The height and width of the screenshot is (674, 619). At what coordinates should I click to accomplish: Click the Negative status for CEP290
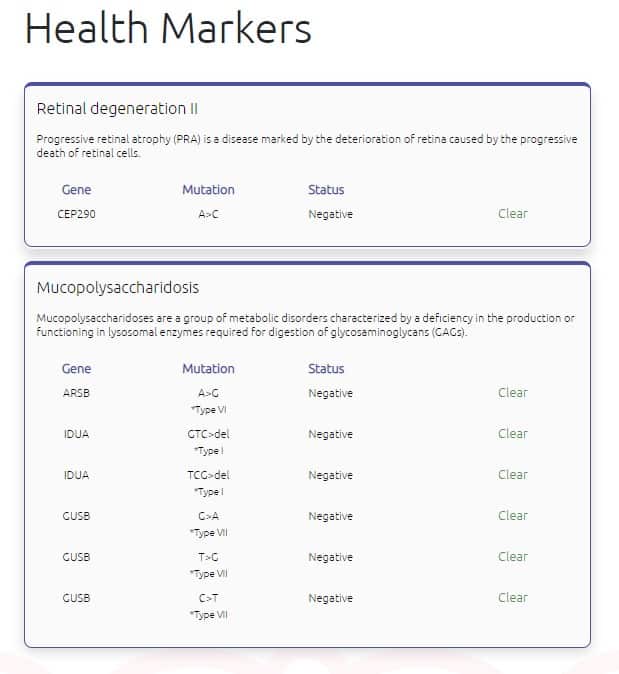pyautogui.click(x=331, y=214)
